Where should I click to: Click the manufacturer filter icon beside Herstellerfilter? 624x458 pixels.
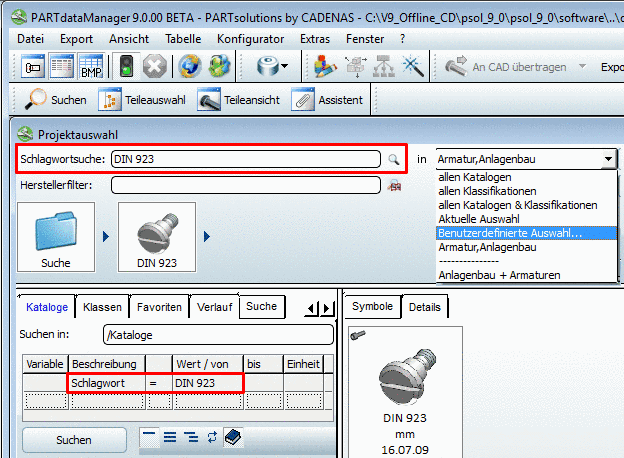tap(394, 185)
